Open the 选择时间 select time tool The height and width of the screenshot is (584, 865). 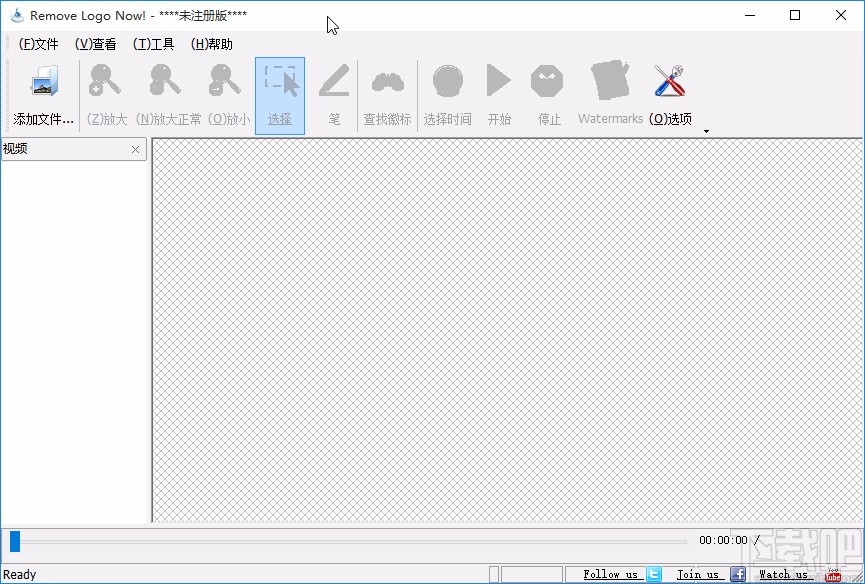pyautogui.click(x=447, y=82)
